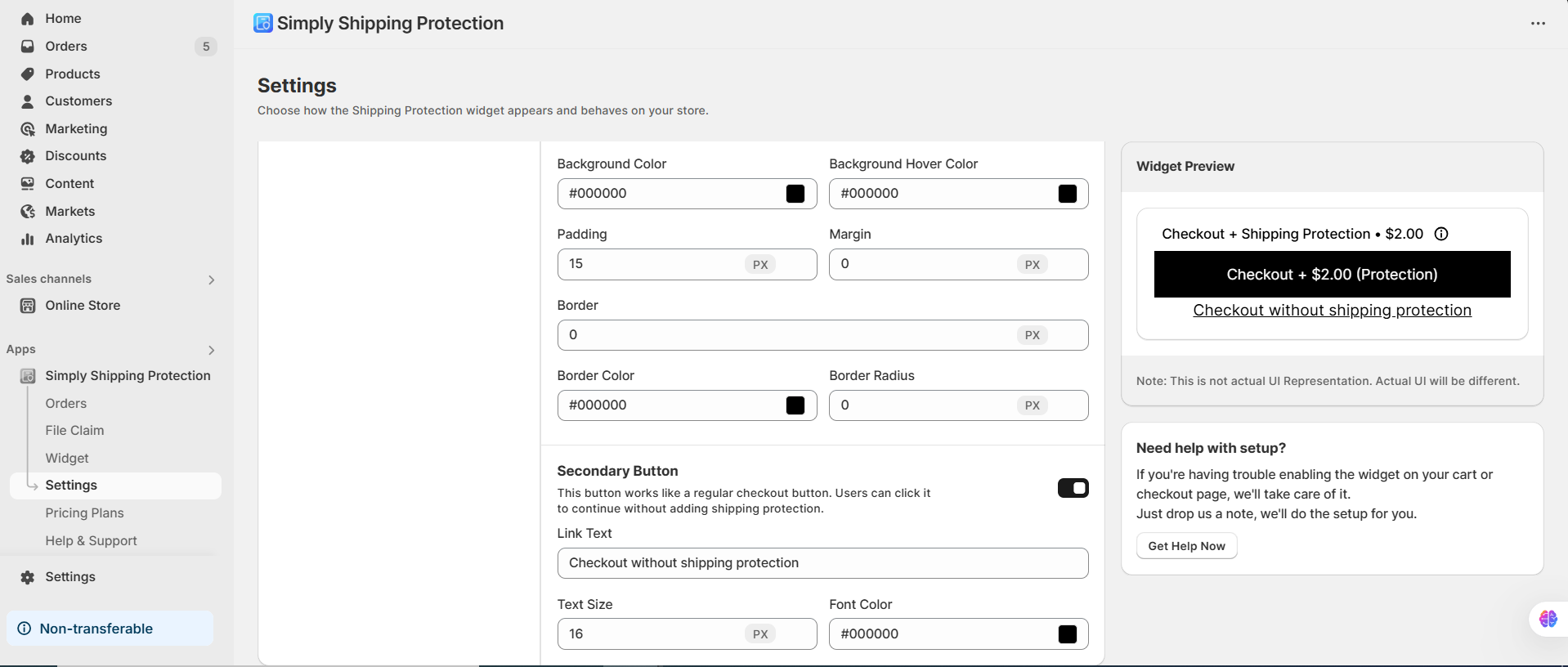
Task: Click the Analytics bar chart icon
Action: [28, 239]
